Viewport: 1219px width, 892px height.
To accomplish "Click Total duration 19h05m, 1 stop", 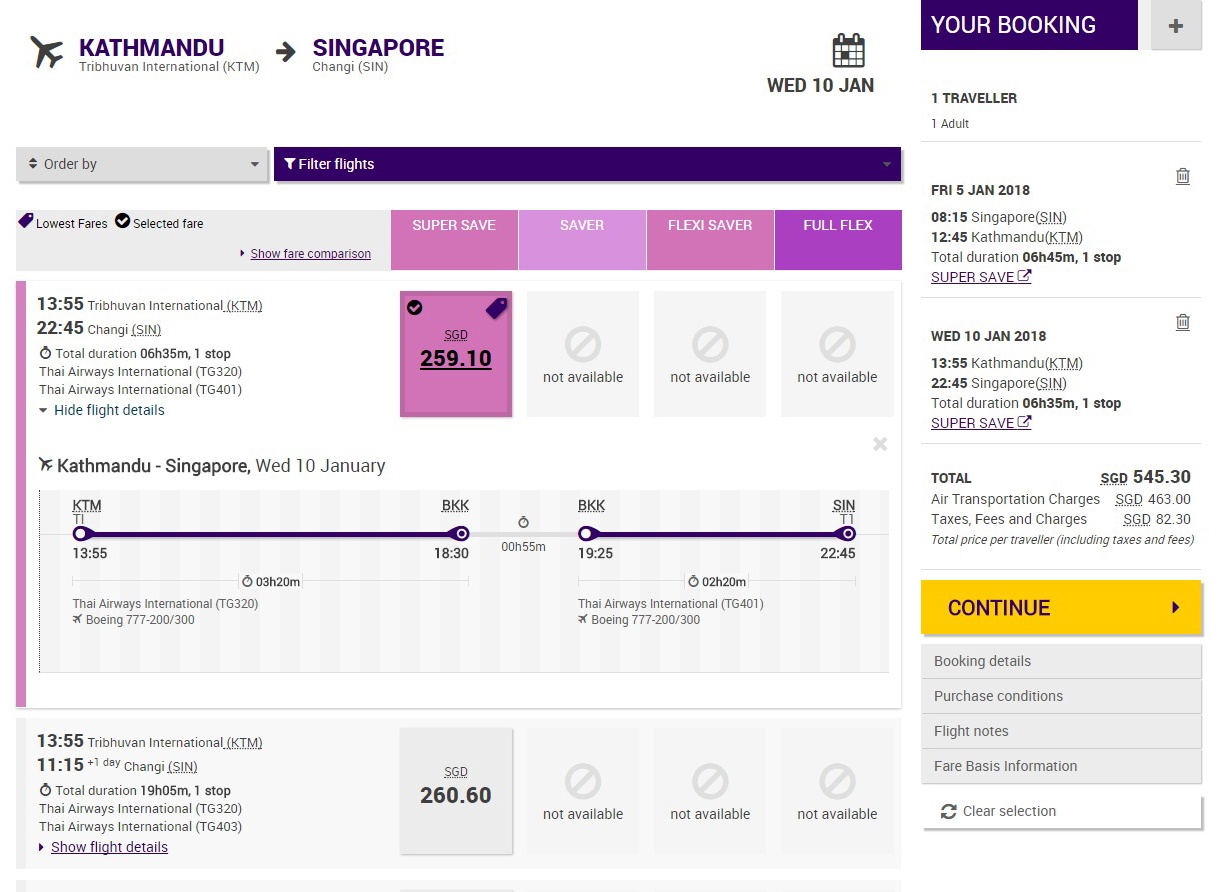I will coord(135,791).
